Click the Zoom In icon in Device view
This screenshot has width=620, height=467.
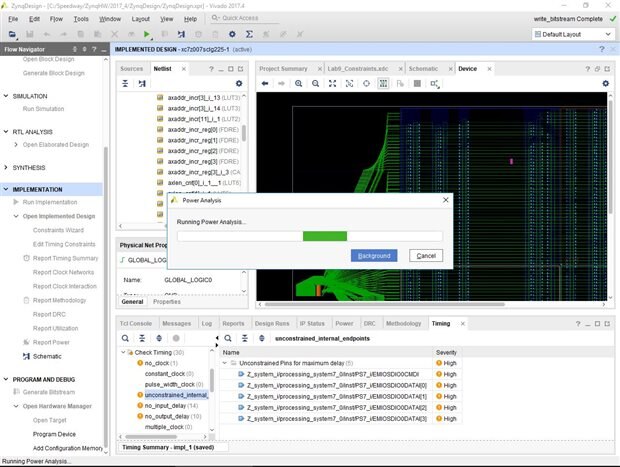click(x=299, y=84)
